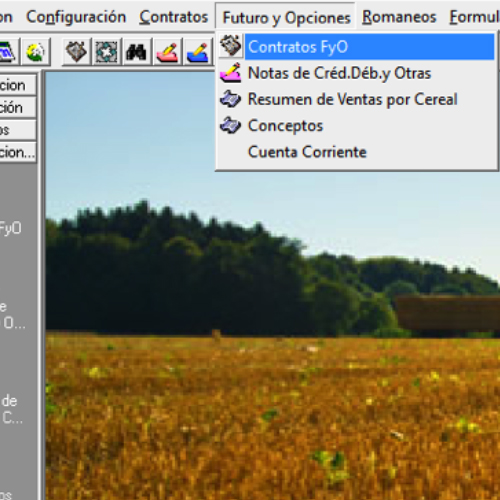Click the pencil on red pad icon
The image size is (500, 500).
(167, 52)
